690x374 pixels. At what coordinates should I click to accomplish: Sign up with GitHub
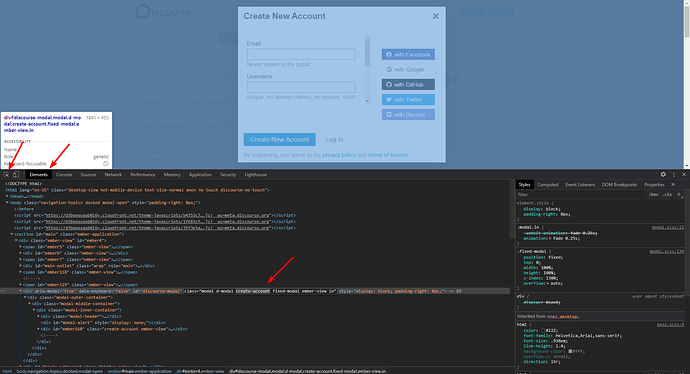[x=408, y=84]
